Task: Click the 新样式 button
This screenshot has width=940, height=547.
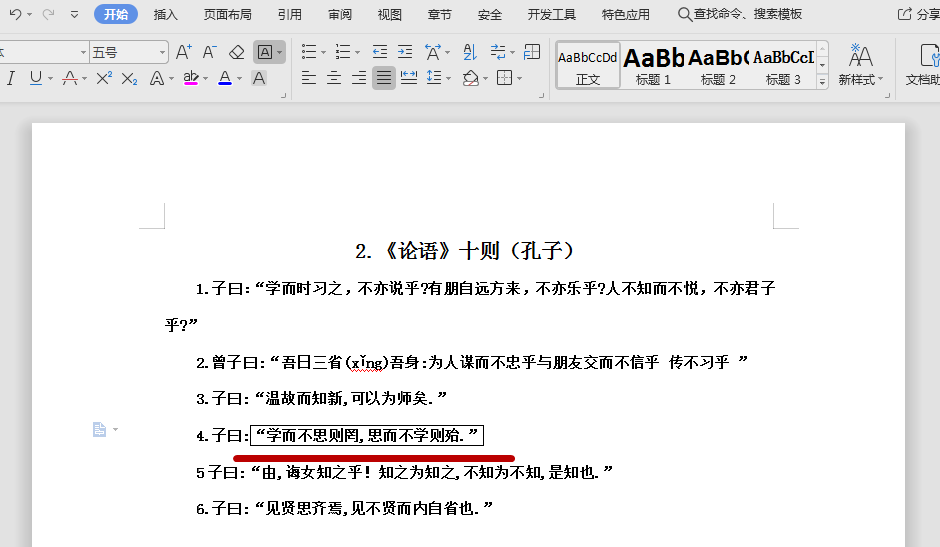Action: [860, 65]
